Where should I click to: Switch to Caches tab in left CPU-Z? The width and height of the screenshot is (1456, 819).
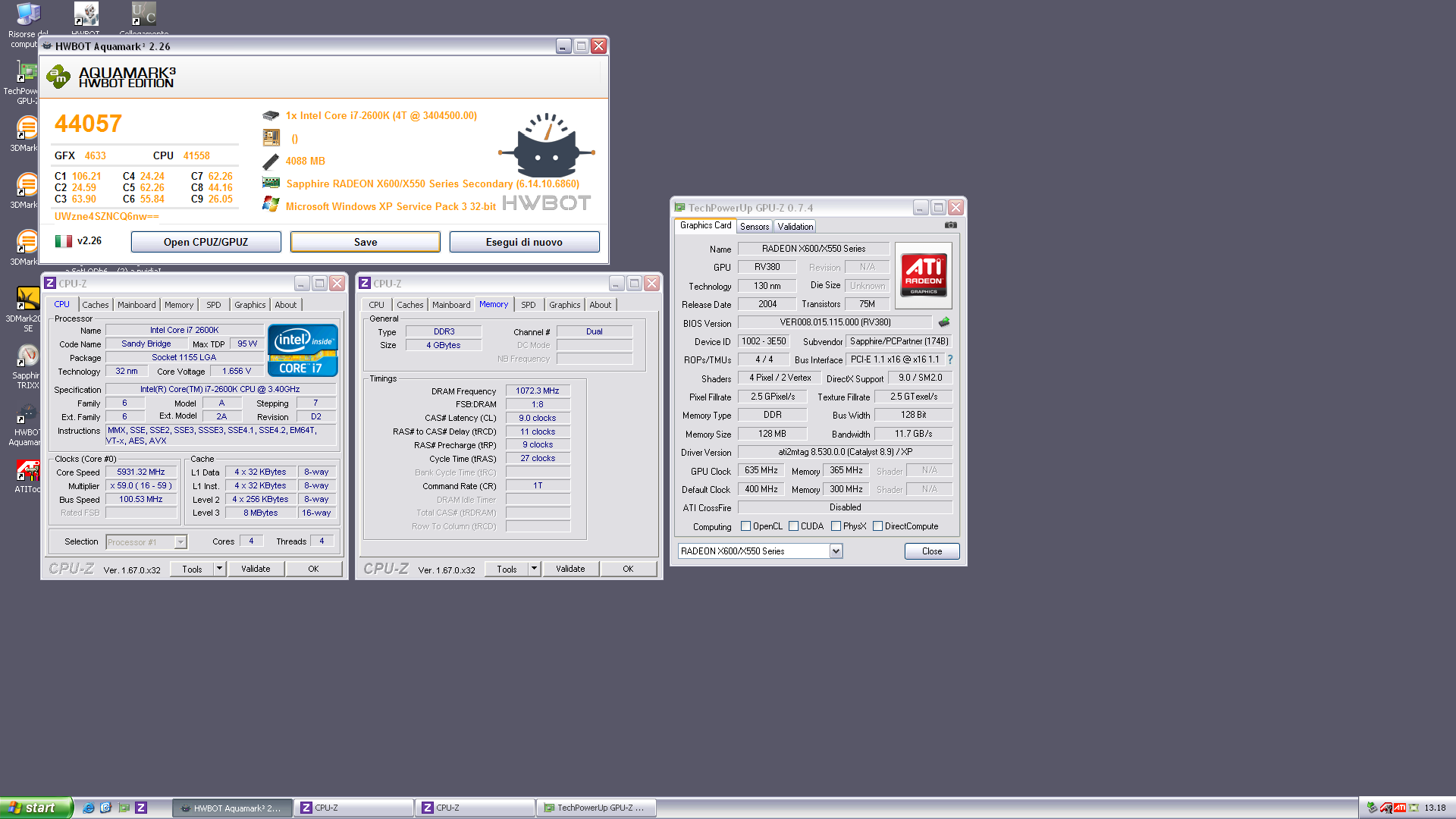(x=96, y=305)
